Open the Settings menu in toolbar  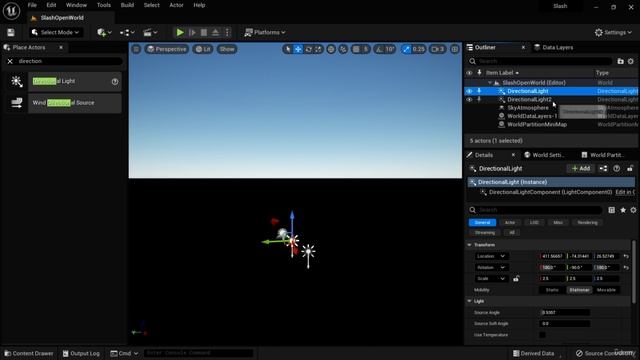point(613,32)
